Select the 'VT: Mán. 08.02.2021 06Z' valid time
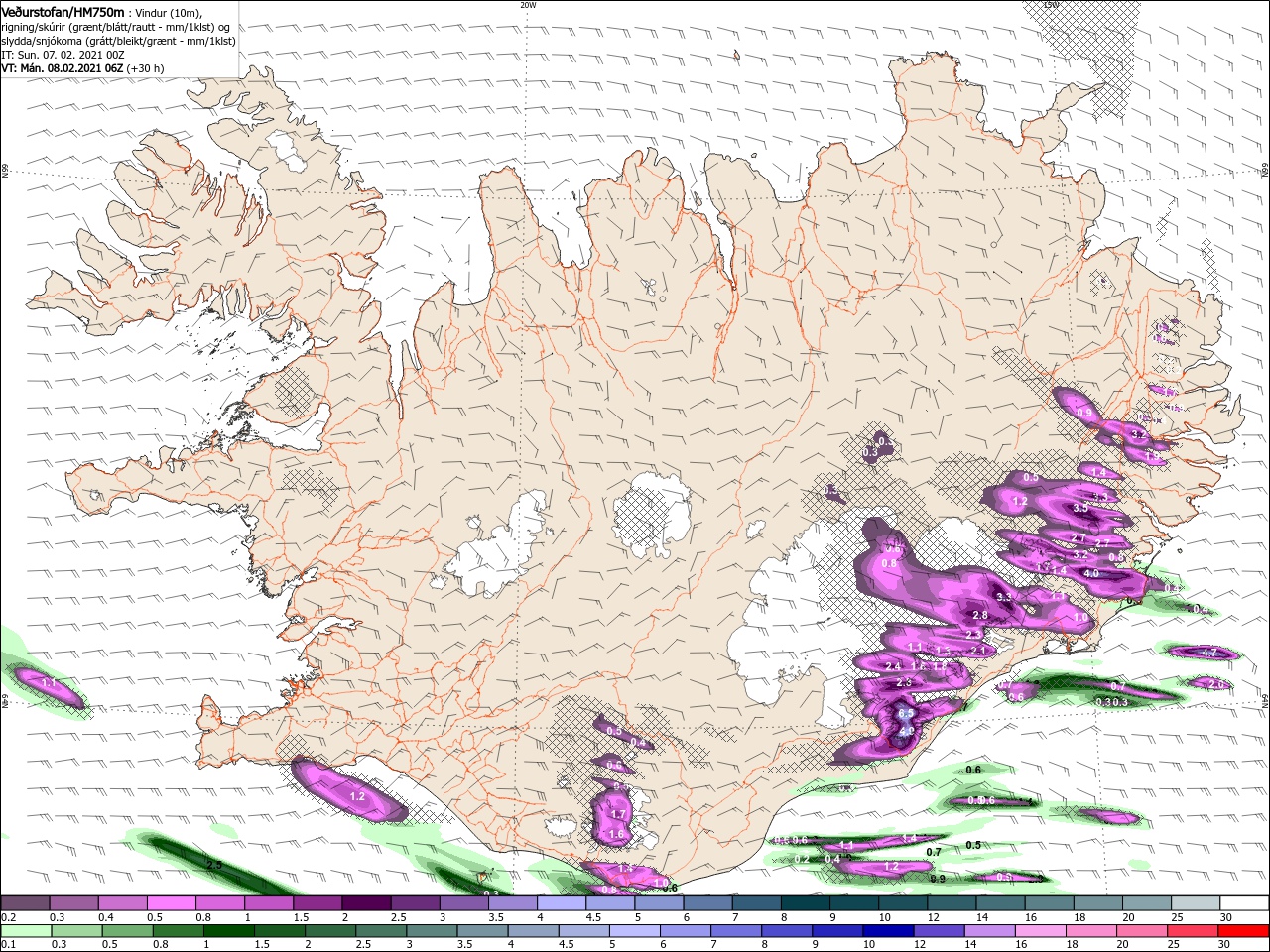1270x952 pixels. [x=62, y=68]
